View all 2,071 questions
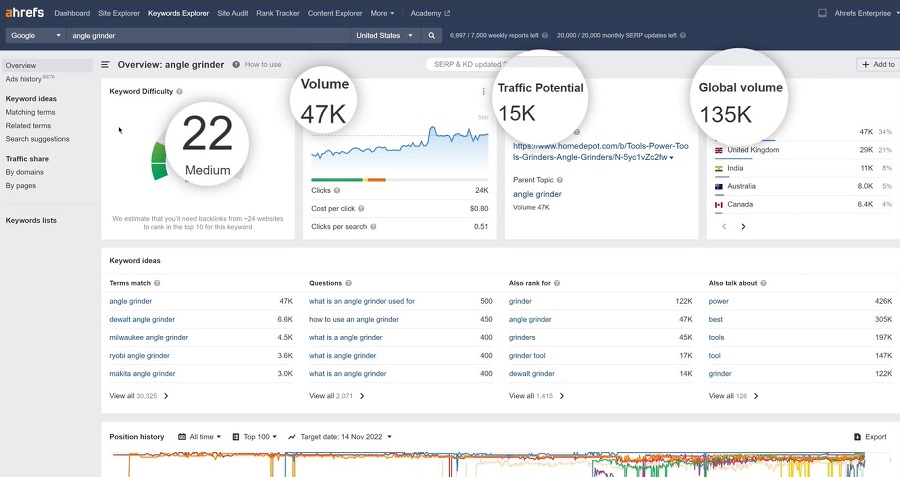Screen dimensions: 900x477 pyautogui.click(x=336, y=396)
